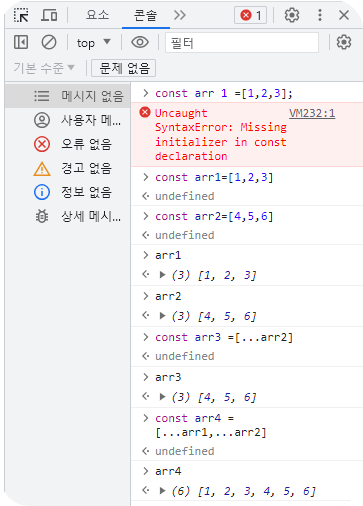Switch to the 콘솔 tab
The image size is (363, 506).
click(146, 15)
